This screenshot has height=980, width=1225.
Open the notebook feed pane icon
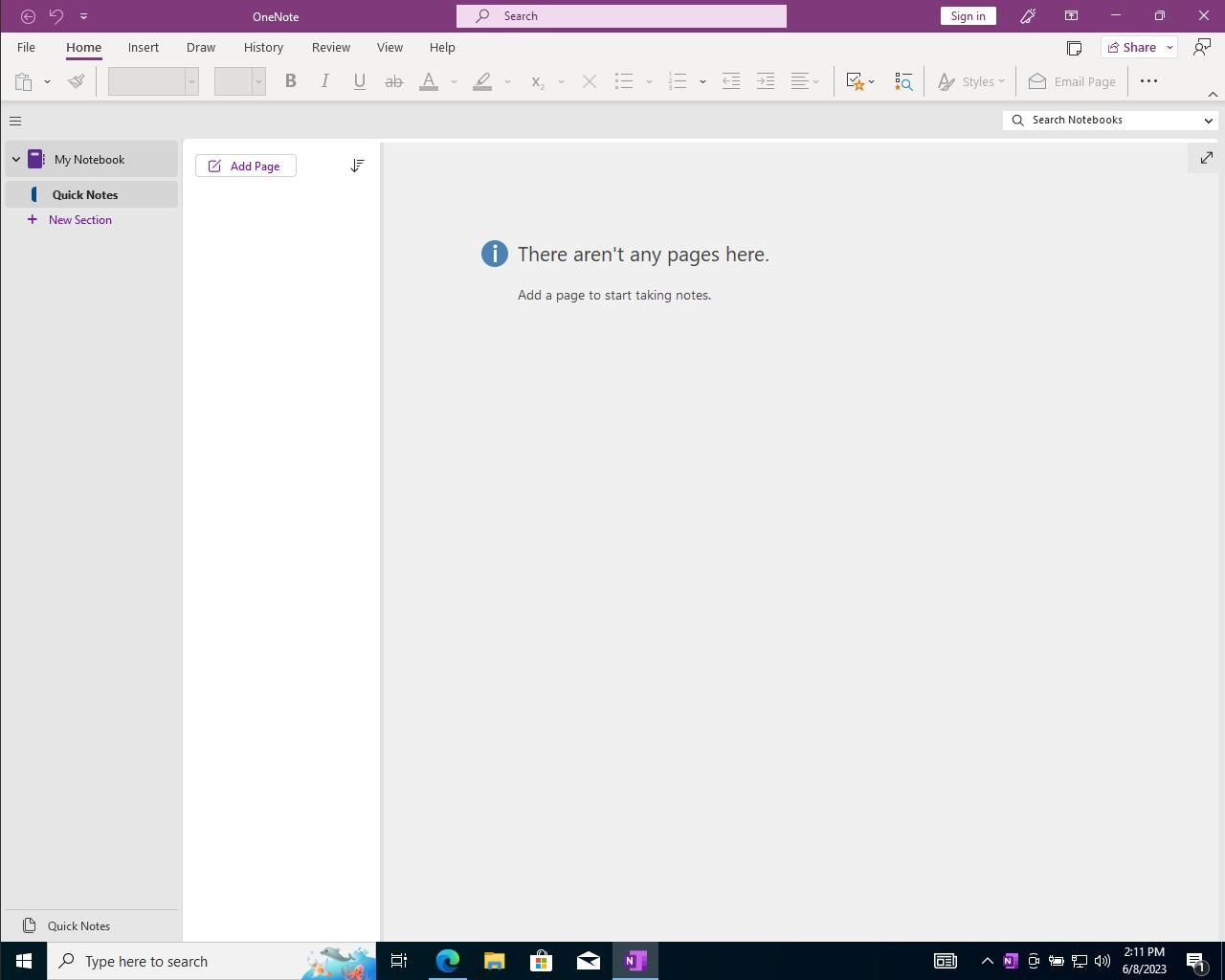tap(1074, 48)
